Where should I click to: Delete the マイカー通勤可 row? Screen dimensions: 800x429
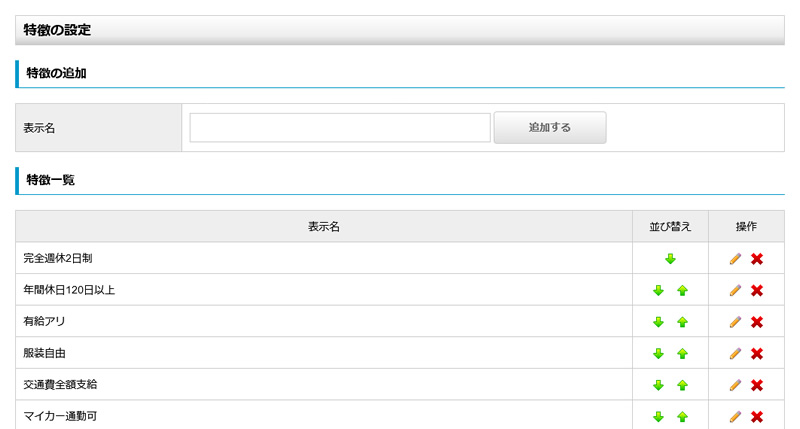[x=757, y=417]
